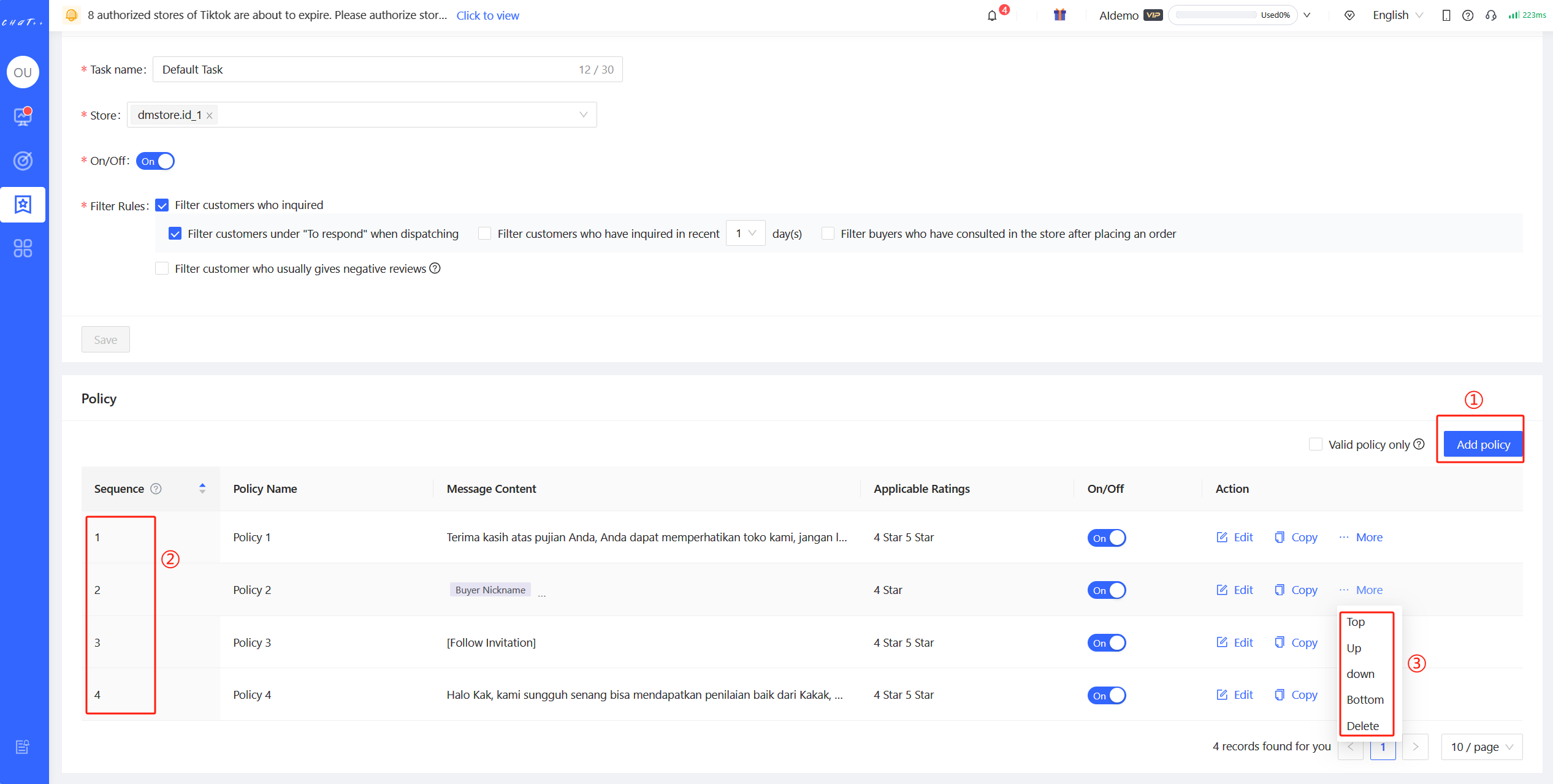Check the network signal latency indicator

1527,15
